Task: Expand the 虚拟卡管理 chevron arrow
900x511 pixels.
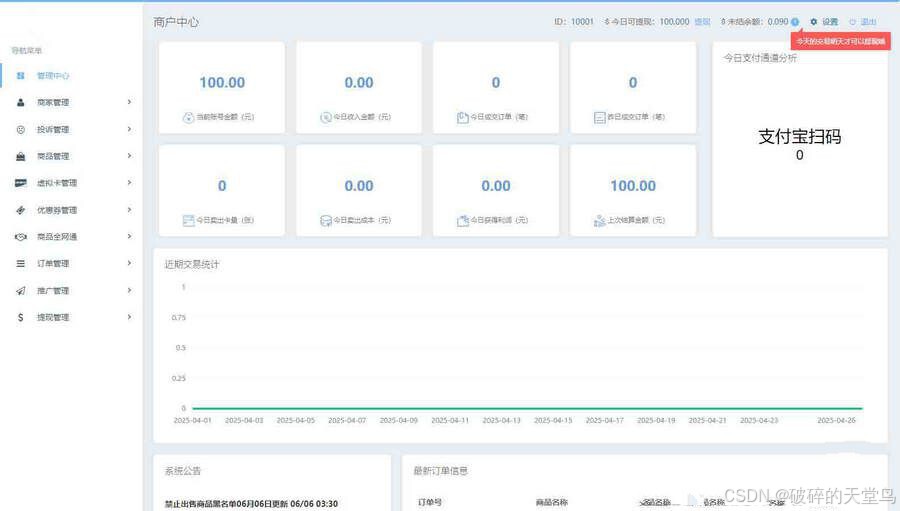Action: click(129, 183)
